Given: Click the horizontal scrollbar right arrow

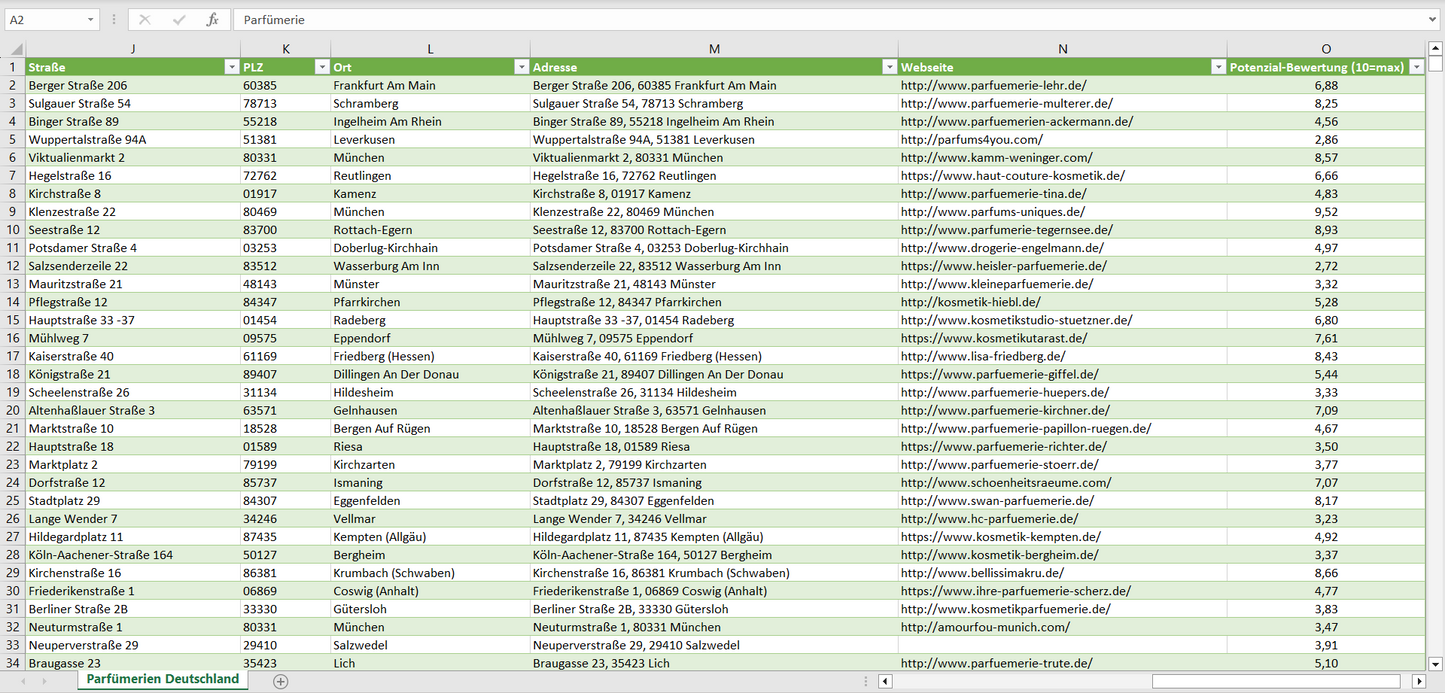Looking at the screenshot, I should 1418,681.
